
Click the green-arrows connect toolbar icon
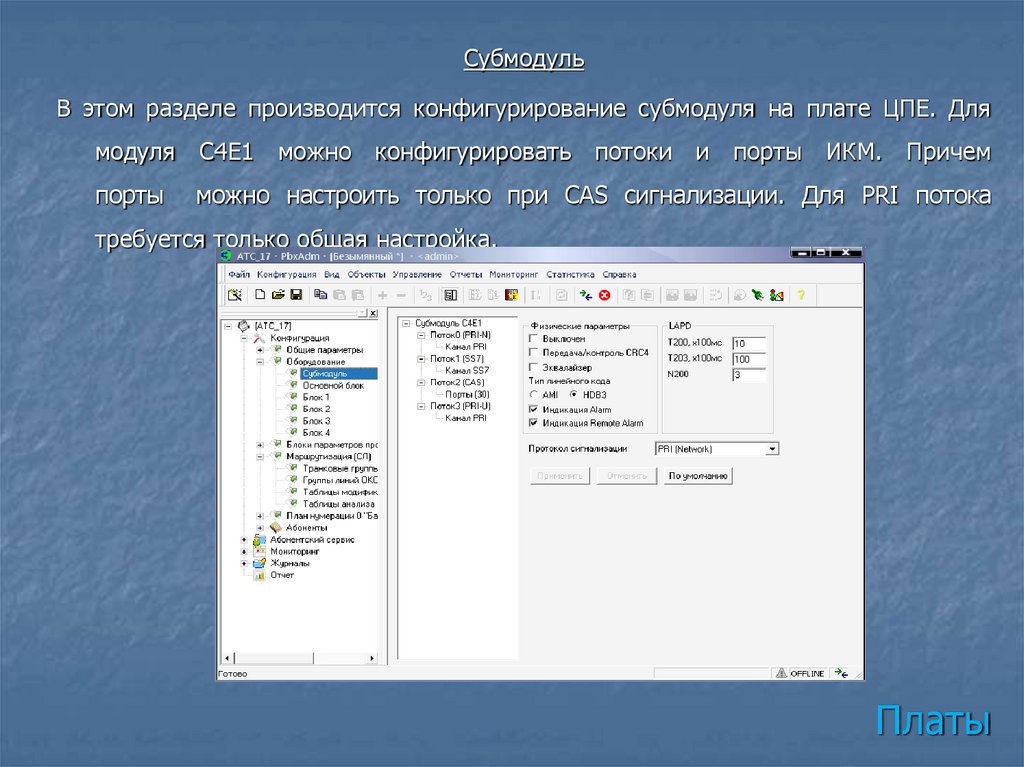click(586, 295)
